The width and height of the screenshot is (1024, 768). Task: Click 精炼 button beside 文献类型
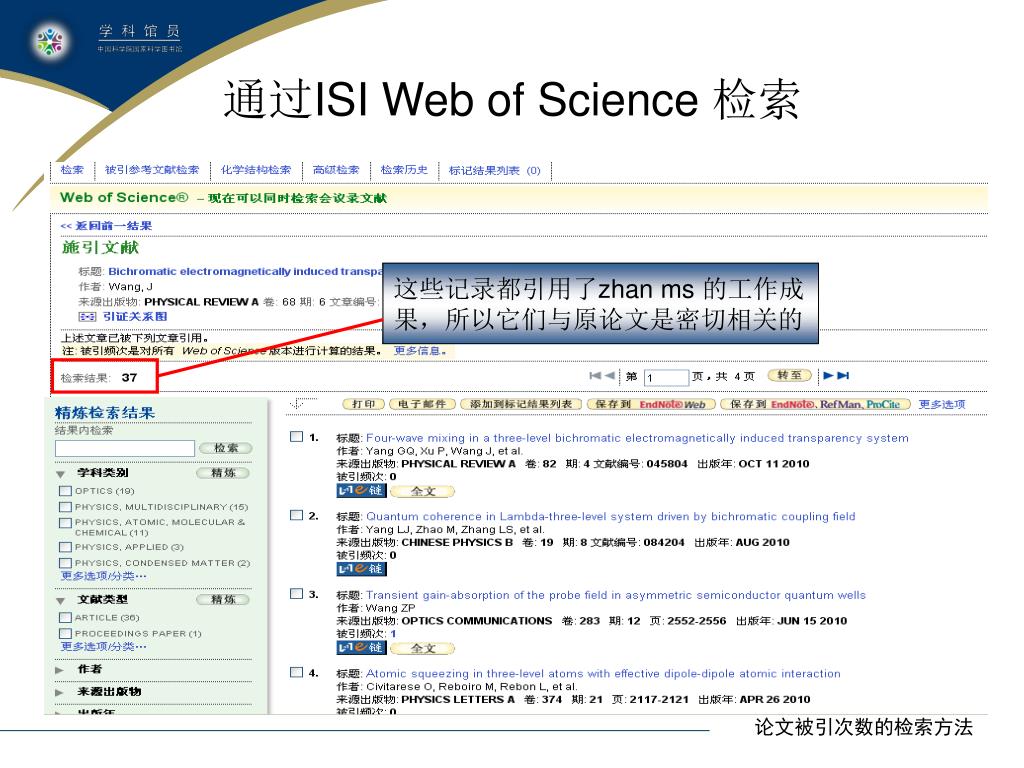pos(223,600)
